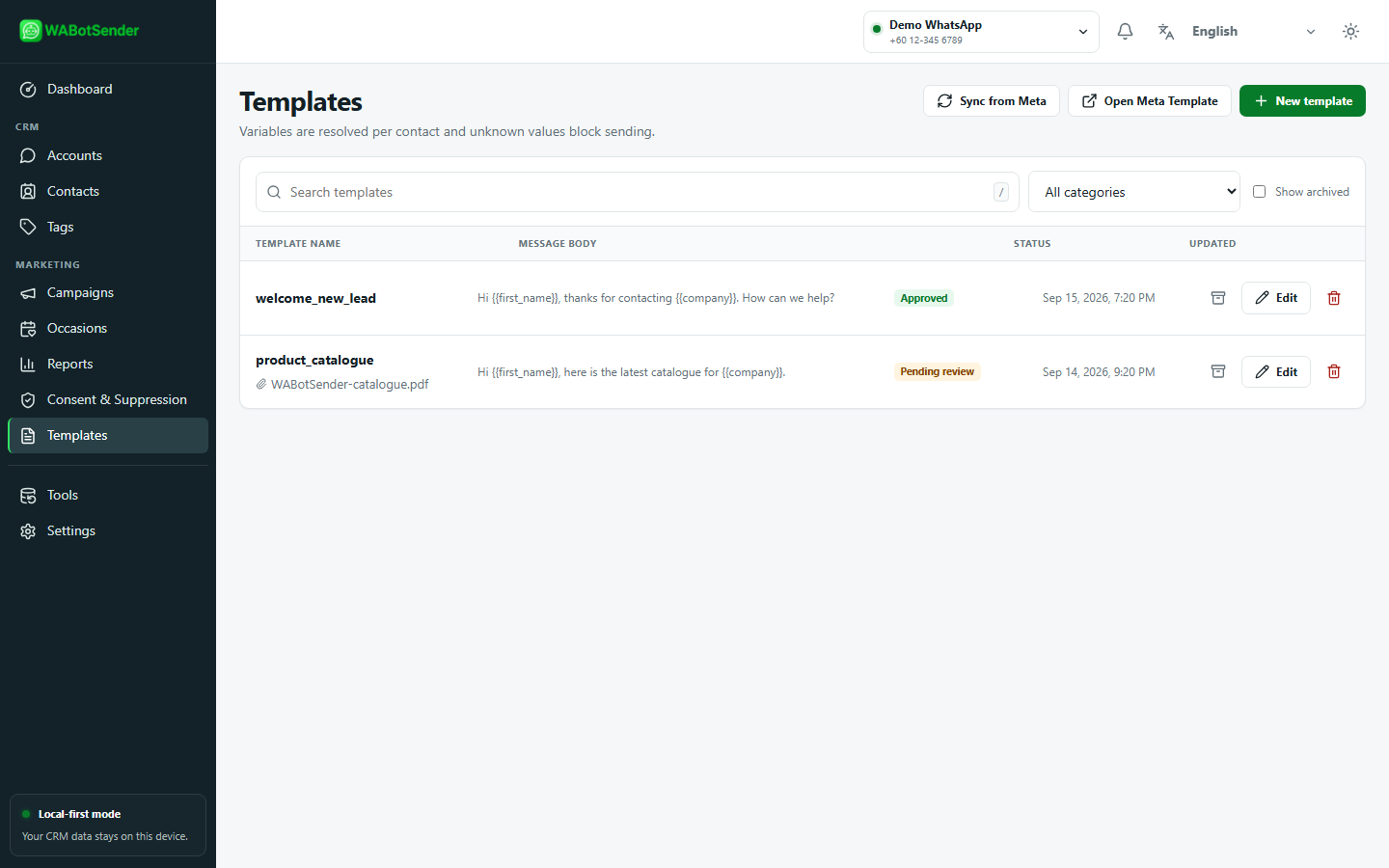Open Contacts from the sidebar
This screenshot has width=1389, height=868.
tap(108, 191)
